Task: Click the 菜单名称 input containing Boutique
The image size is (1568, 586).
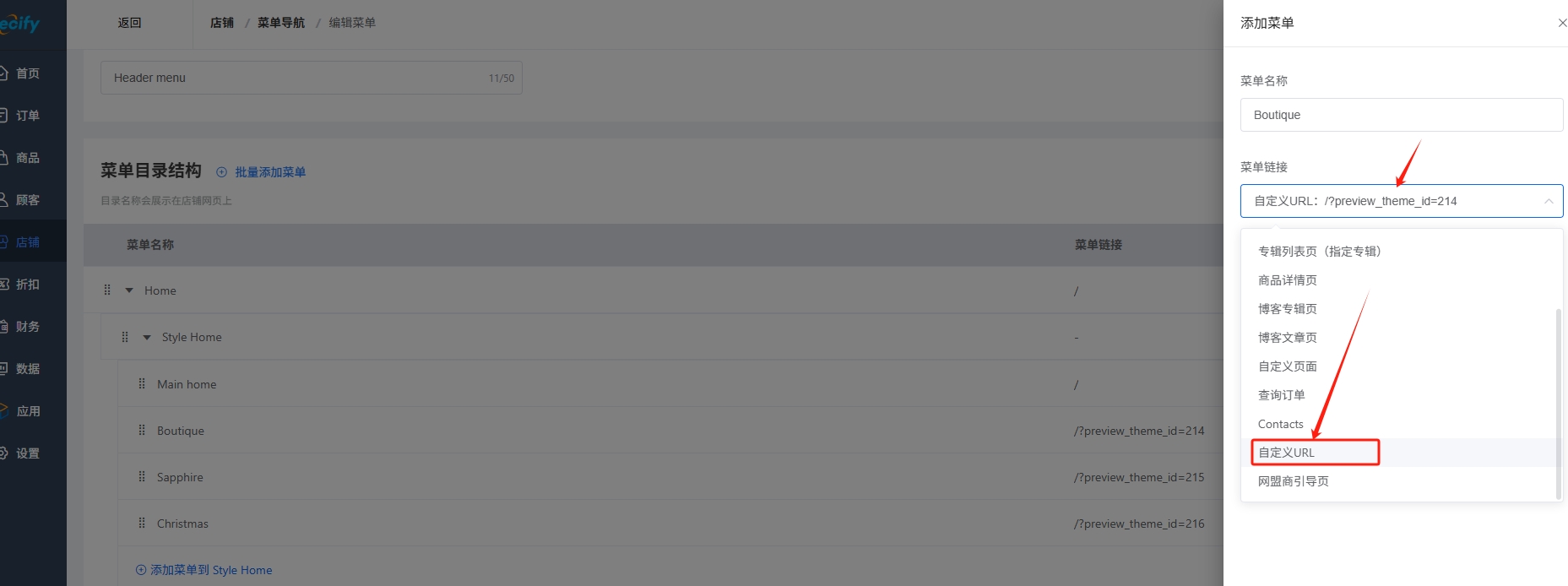Action: point(1401,115)
